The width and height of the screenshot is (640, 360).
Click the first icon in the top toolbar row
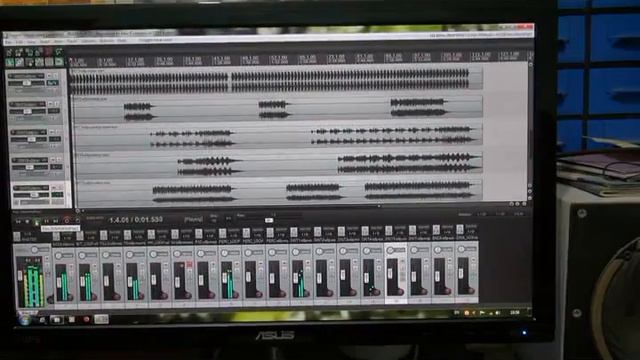[x=10, y=52]
